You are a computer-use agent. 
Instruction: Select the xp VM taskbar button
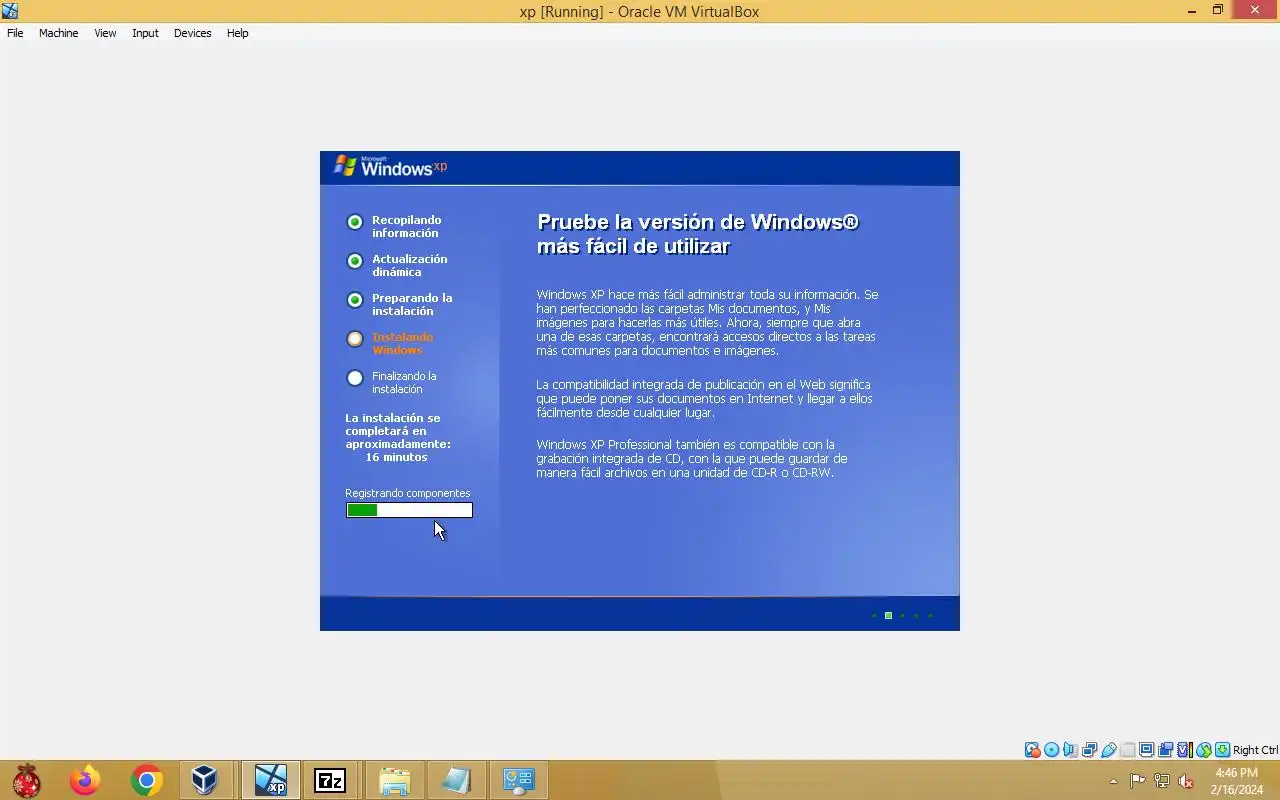(x=271, y=780)
